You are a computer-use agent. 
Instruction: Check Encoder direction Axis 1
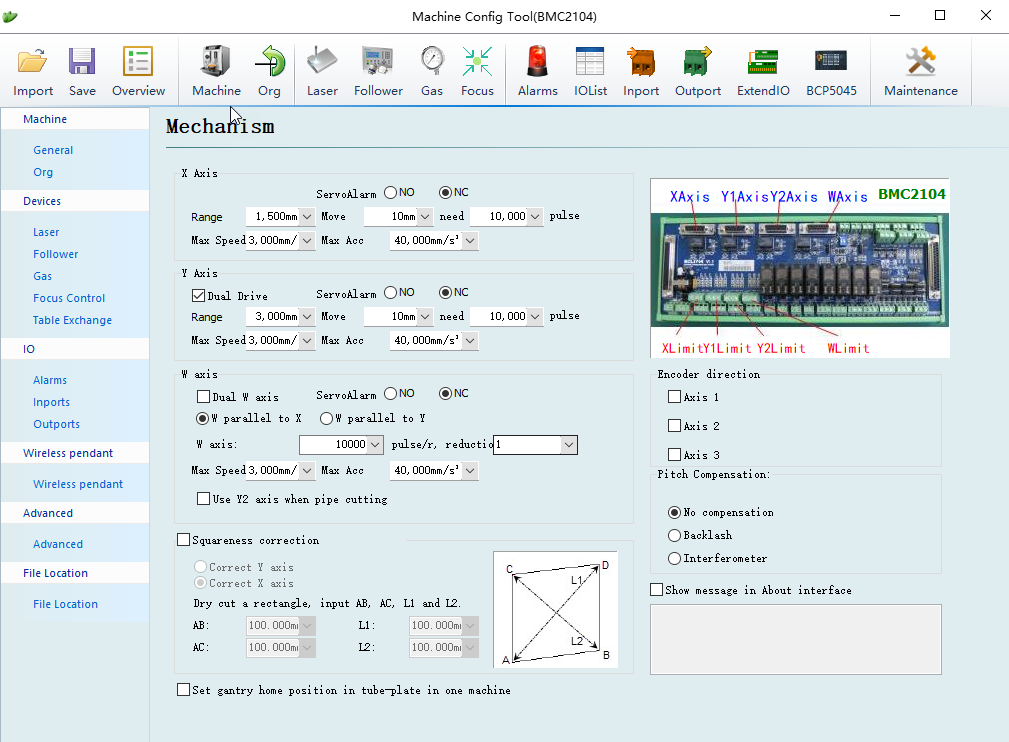point(674,397)
